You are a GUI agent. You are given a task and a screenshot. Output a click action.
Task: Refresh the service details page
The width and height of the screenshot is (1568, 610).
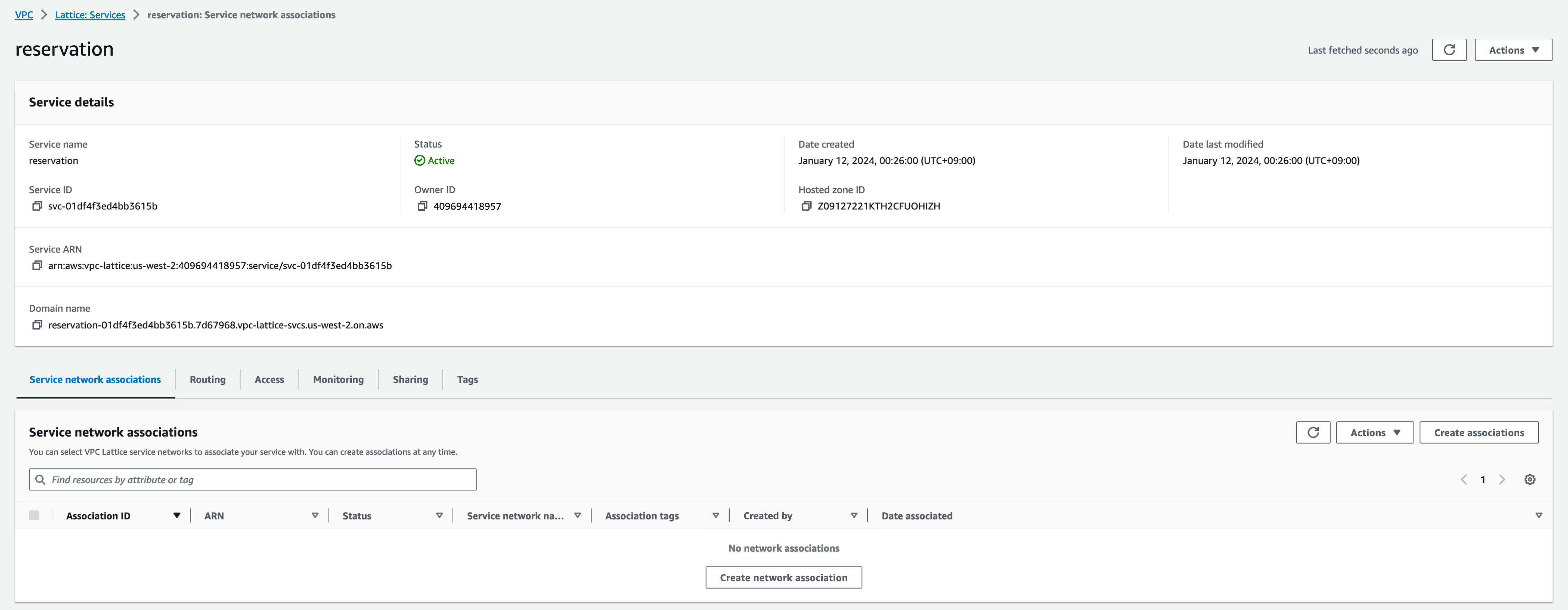(x=1449, y=50)
